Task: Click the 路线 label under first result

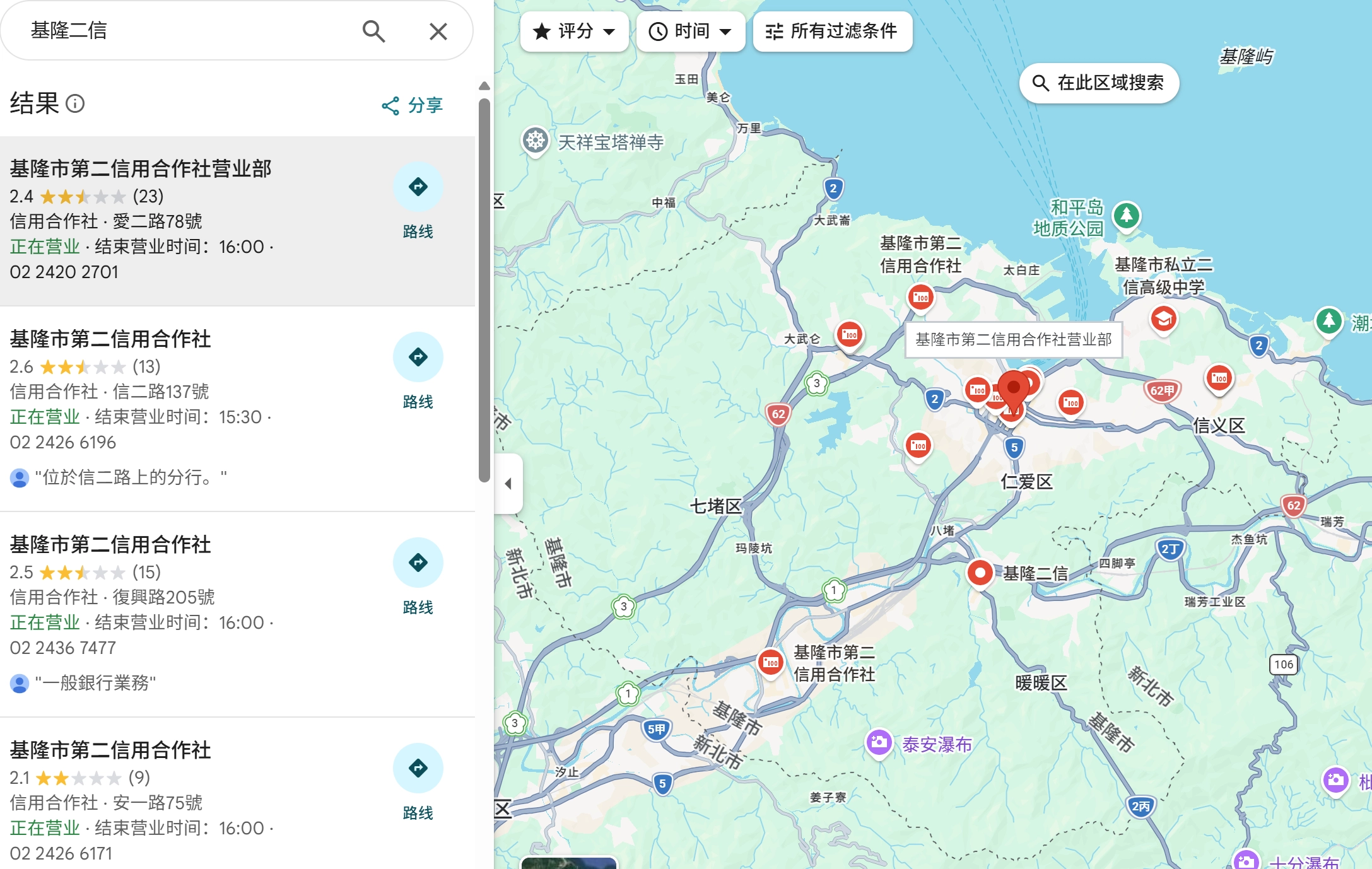Action: (x=418, y=231)
